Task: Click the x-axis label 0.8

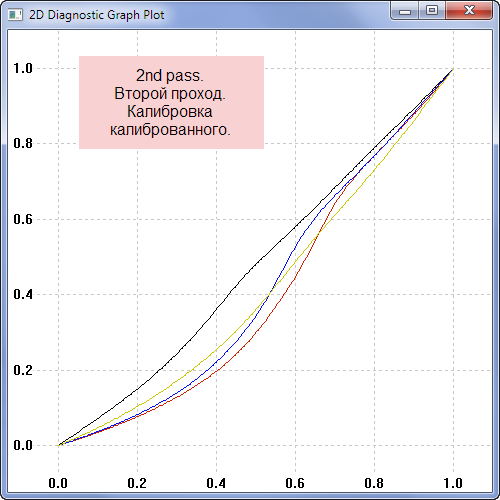Action: [374, 483]
